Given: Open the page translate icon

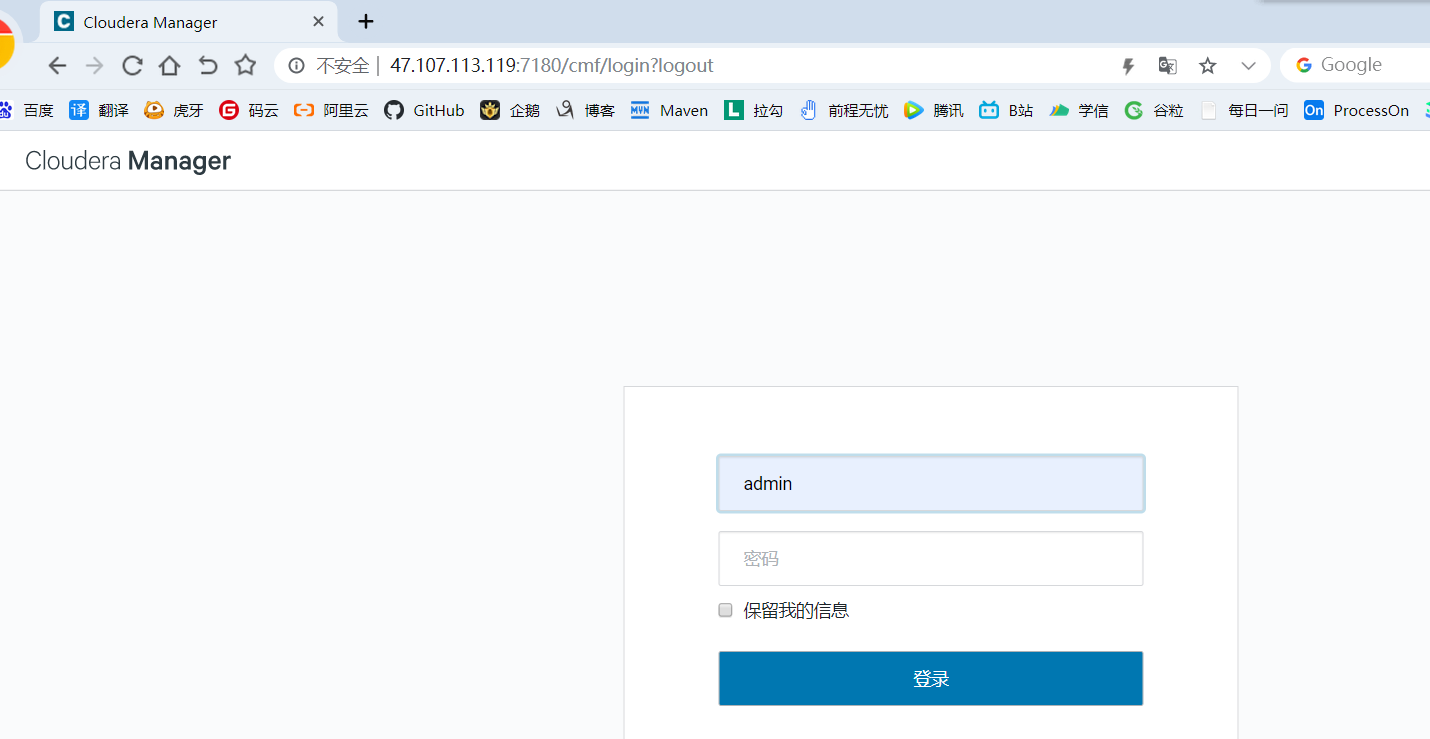Looking at the screenshot, I should [1167, 66].
